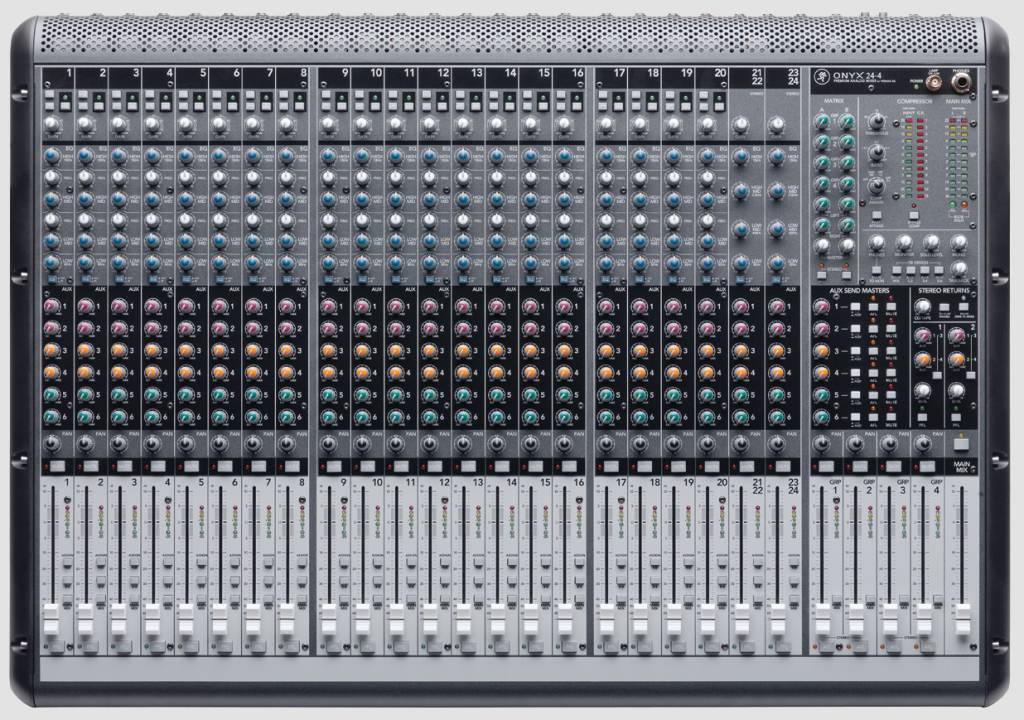Screen dimensions: 1024x720
Task: Click channel 5 High EQ knob
Action: pyautogui.click(x=186, y=155)
